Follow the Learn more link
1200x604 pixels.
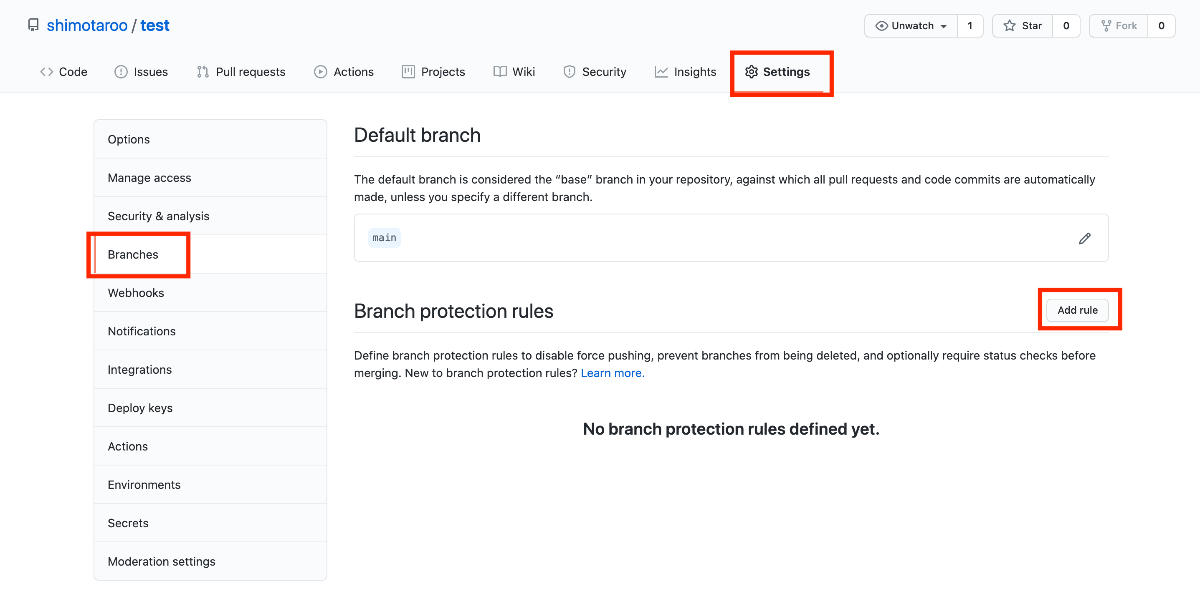612,373
